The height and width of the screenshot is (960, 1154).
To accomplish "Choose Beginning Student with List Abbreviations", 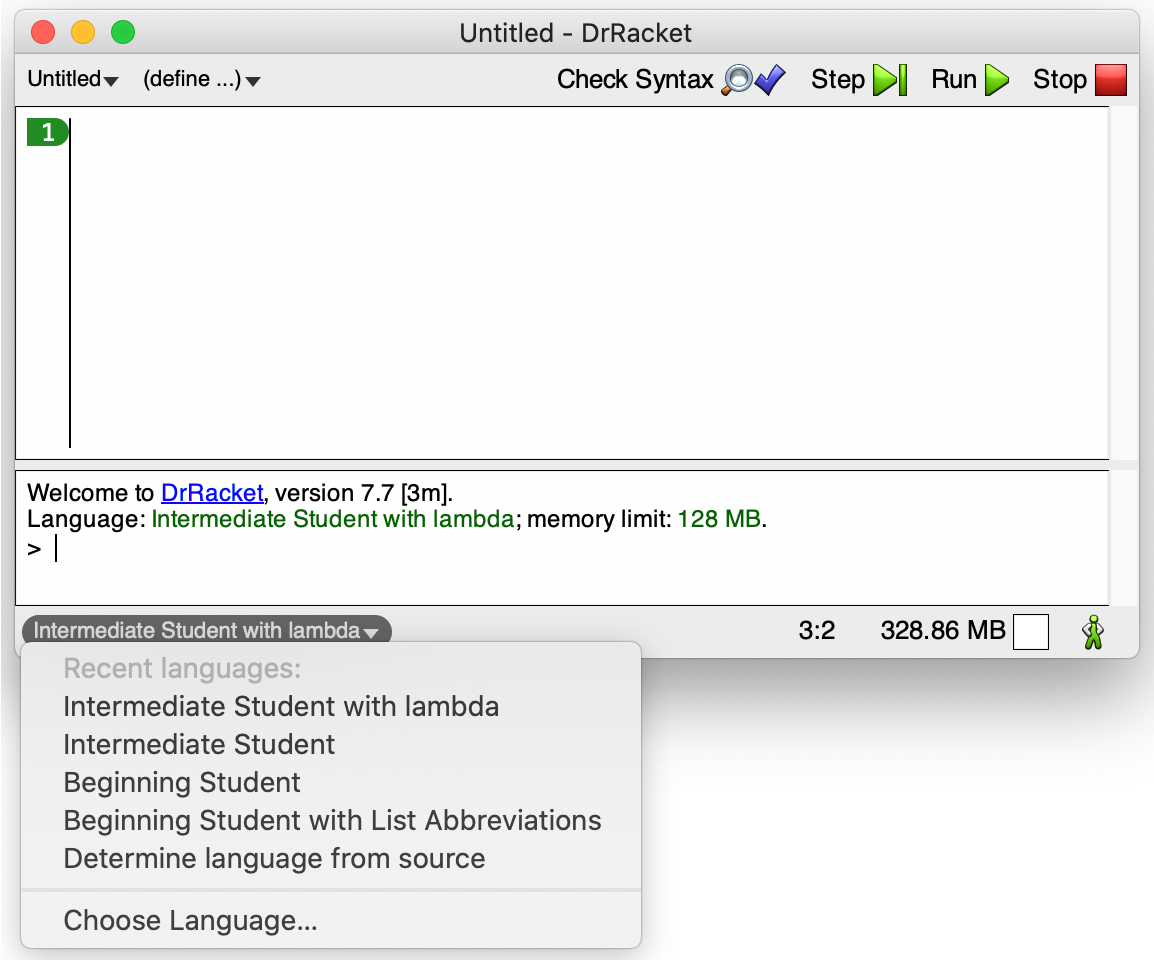I will (332, 820).
